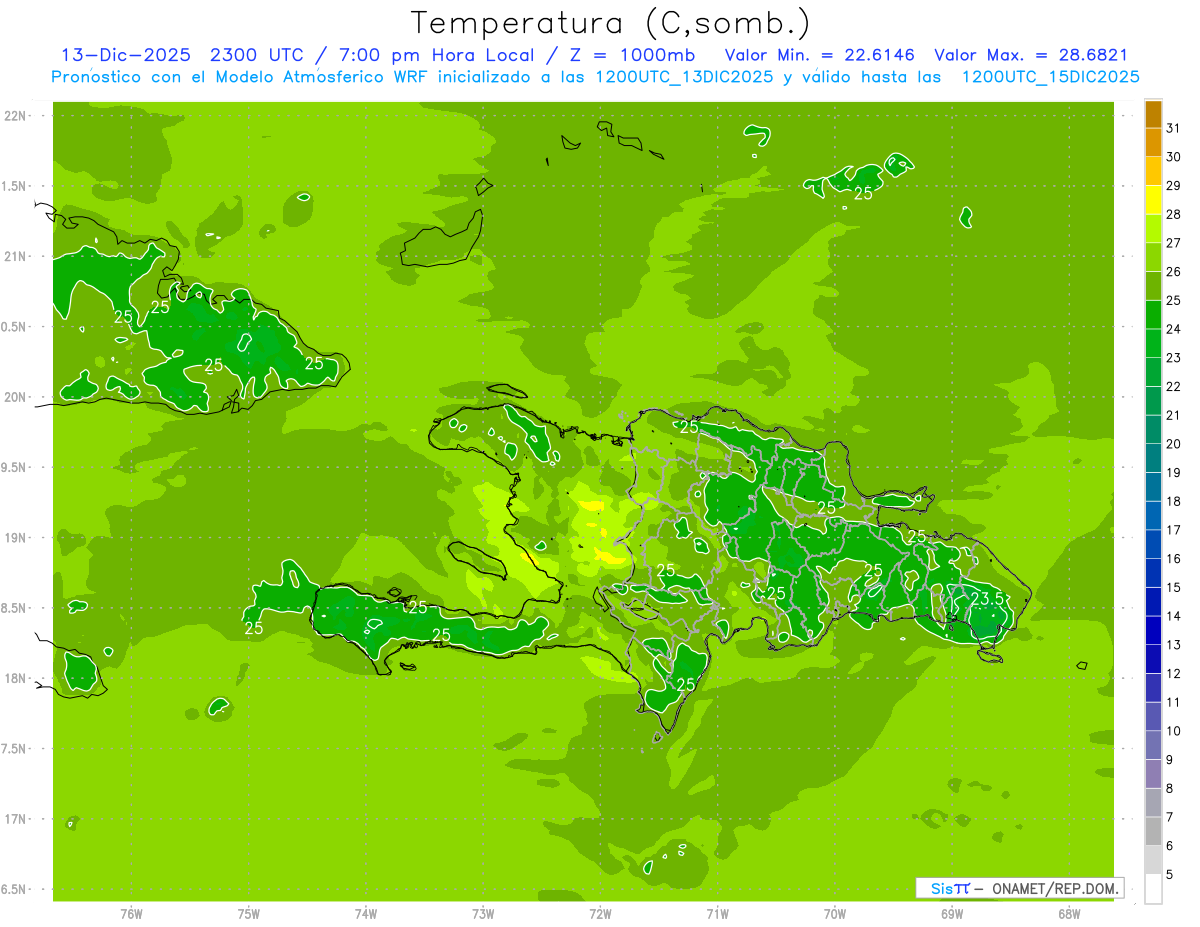1200x927 pixels.
Task: Click the '23.5' contour label
Action: point(987,598)
